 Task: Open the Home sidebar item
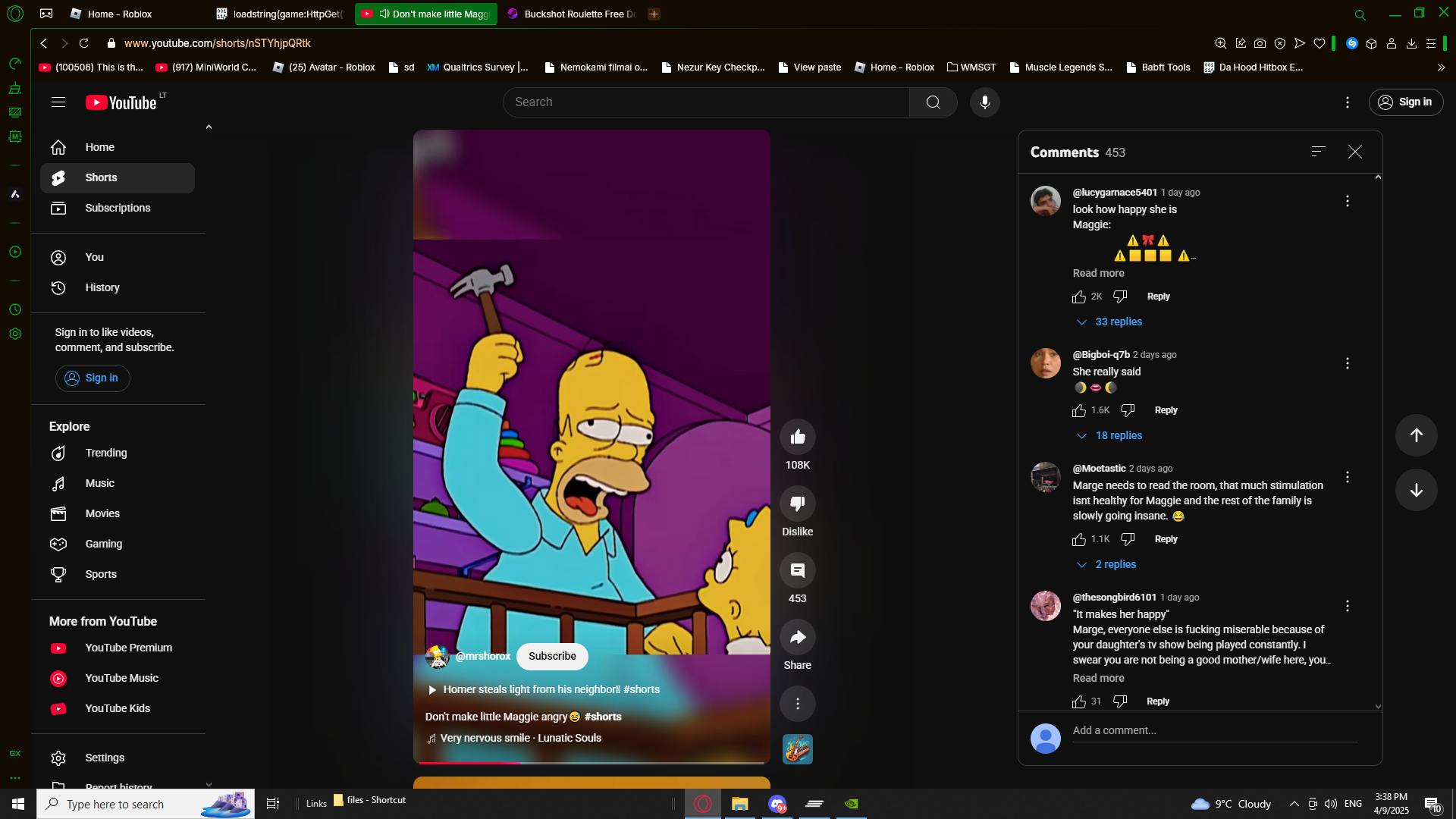point(118,147)
